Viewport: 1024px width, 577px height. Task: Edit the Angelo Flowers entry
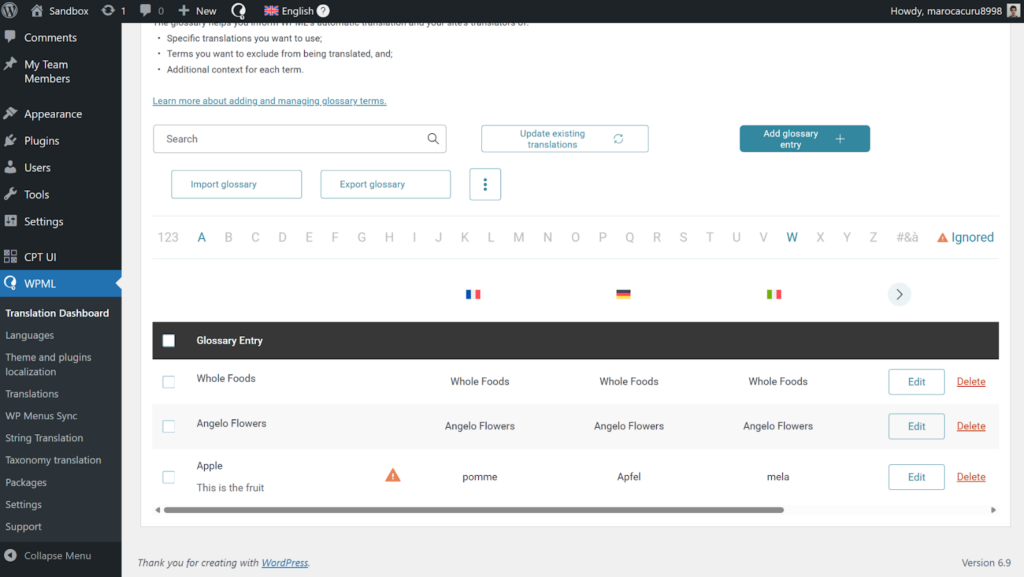pyautogui.click(x=916, y=426)
